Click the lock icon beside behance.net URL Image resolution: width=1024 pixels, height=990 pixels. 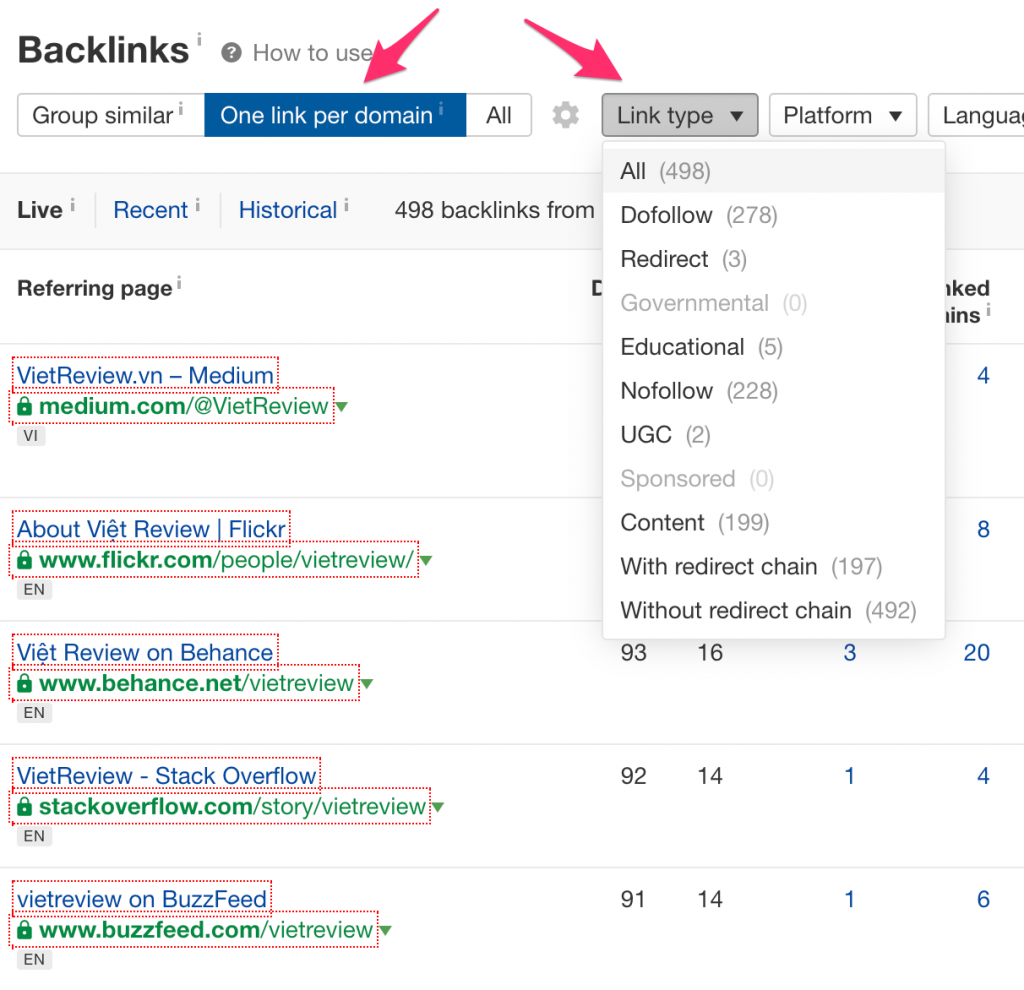pyautogui.click(x=24, y=684)
